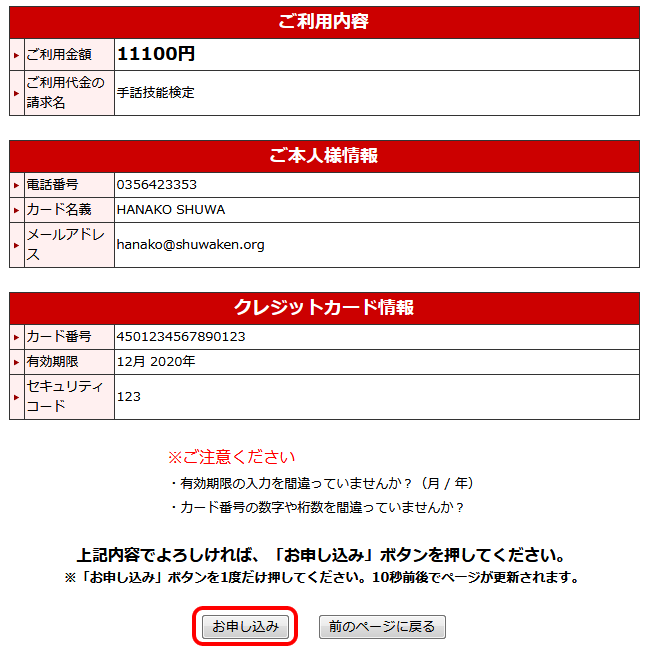Viewport: 646px width, 652px height.
Task: Click the red arrow beside メールアドレス
Action: pos(17,245)
